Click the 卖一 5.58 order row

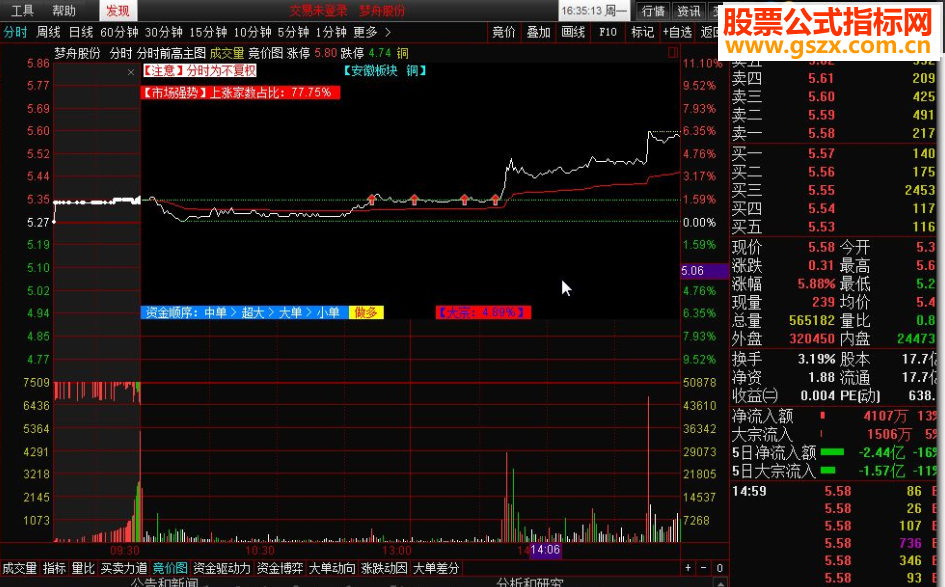[x=834, y=133]
